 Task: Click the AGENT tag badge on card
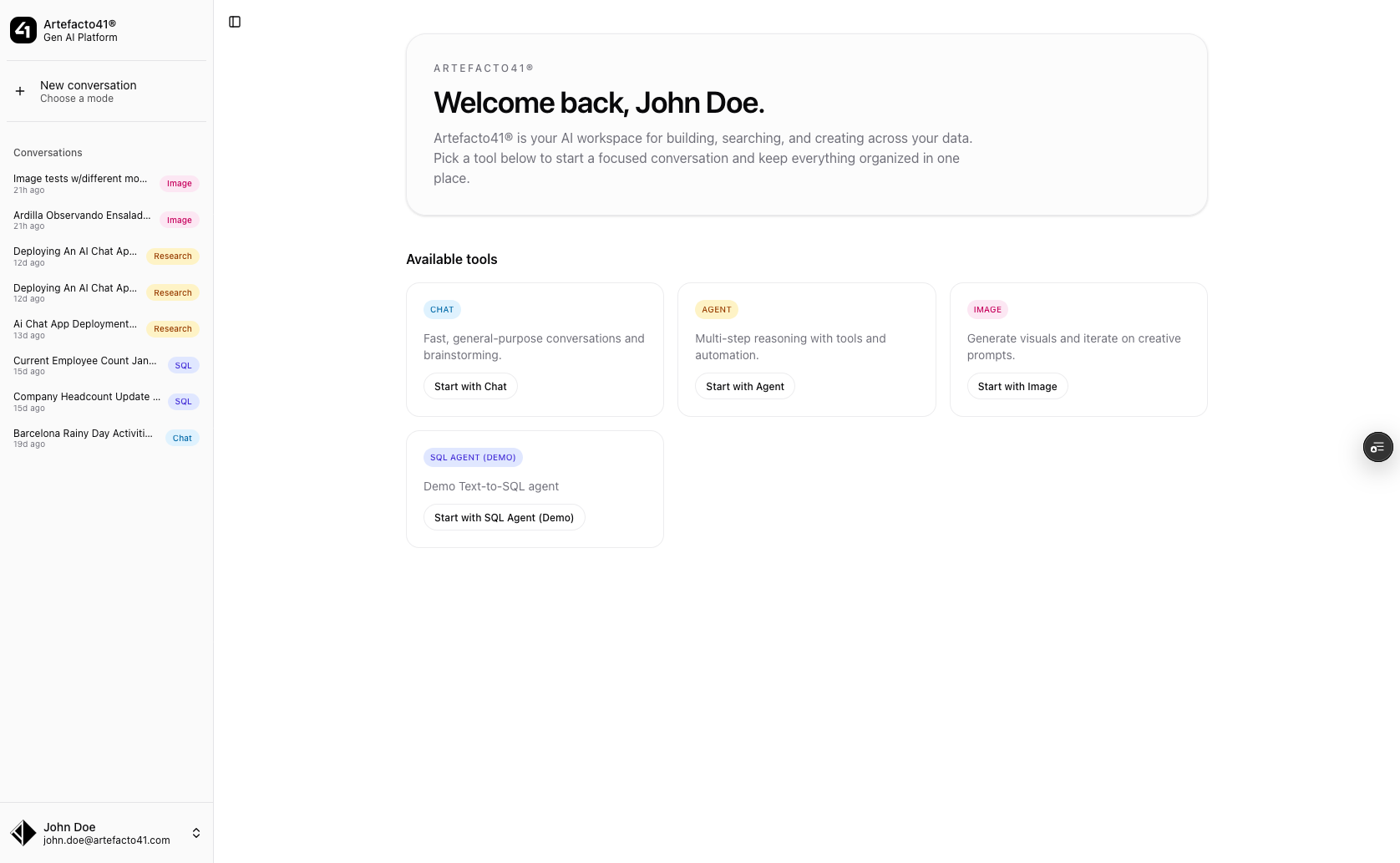[x=716, y=309]
